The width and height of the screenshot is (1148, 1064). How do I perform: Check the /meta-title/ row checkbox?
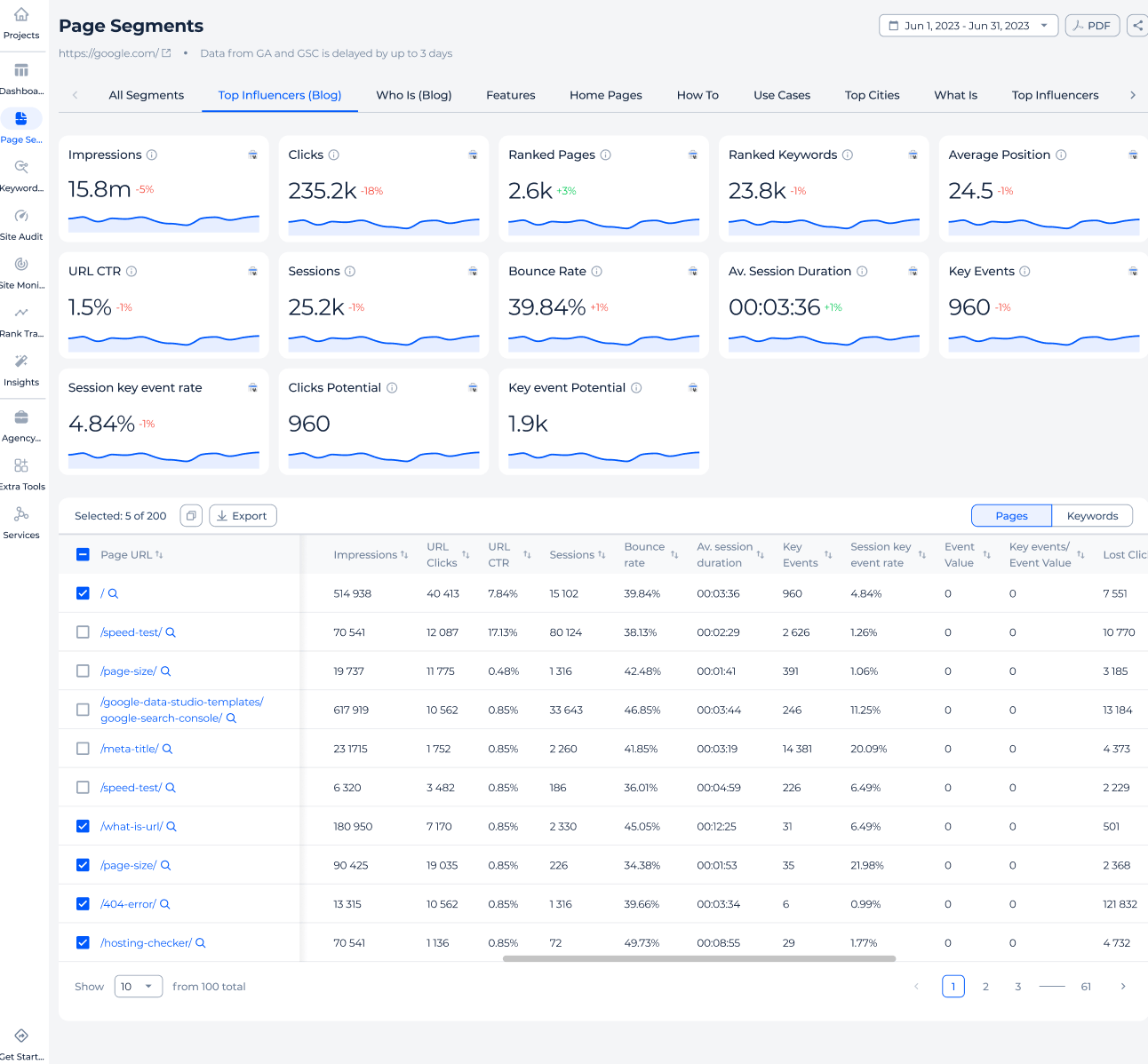83,749
